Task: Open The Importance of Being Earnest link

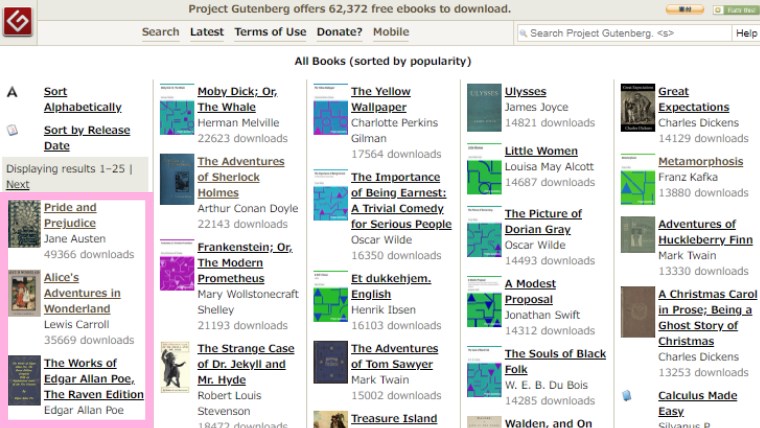Action: click(401, 201)
